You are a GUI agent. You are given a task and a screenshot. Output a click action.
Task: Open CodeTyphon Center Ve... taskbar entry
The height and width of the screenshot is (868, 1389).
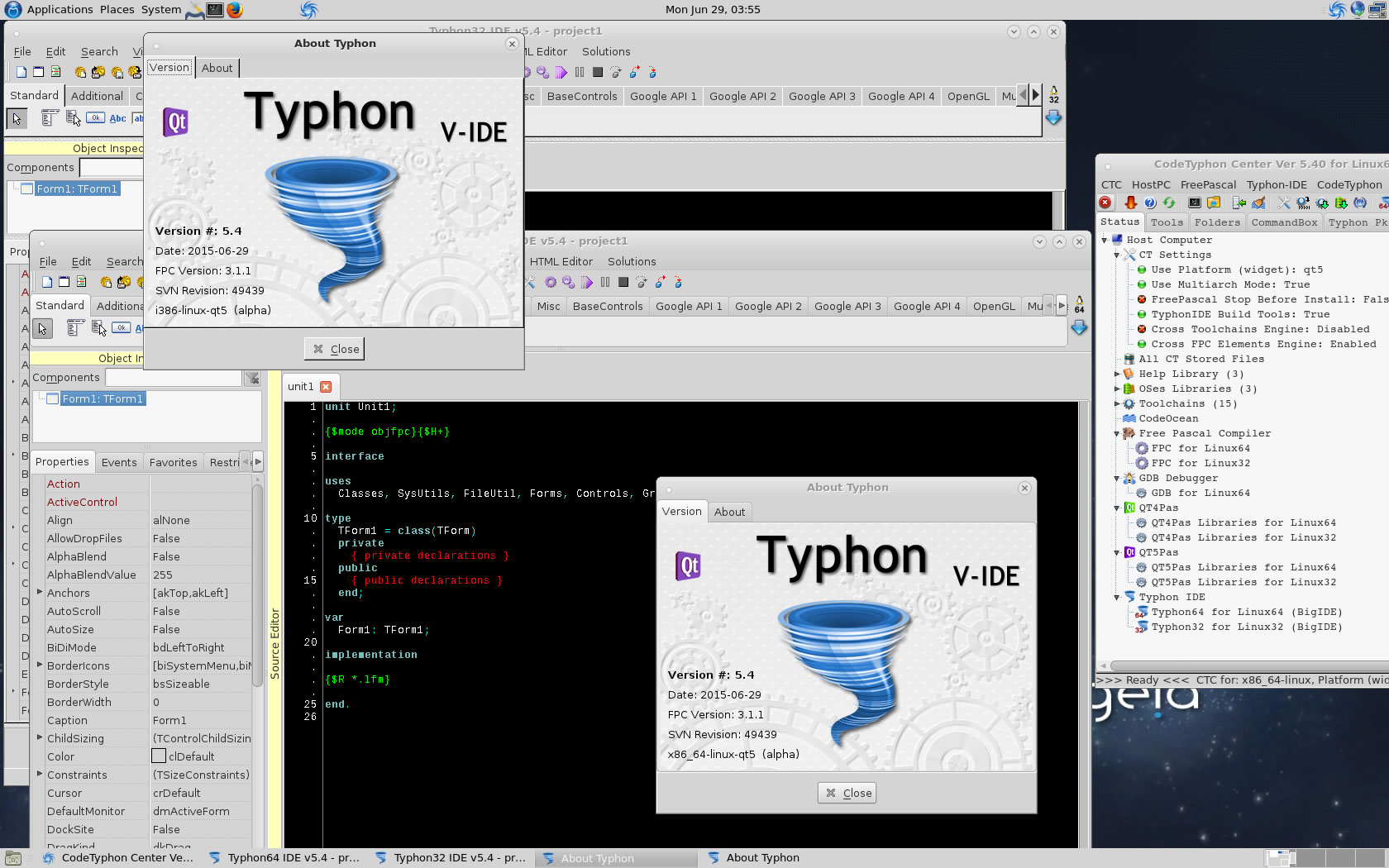point(117,858)
